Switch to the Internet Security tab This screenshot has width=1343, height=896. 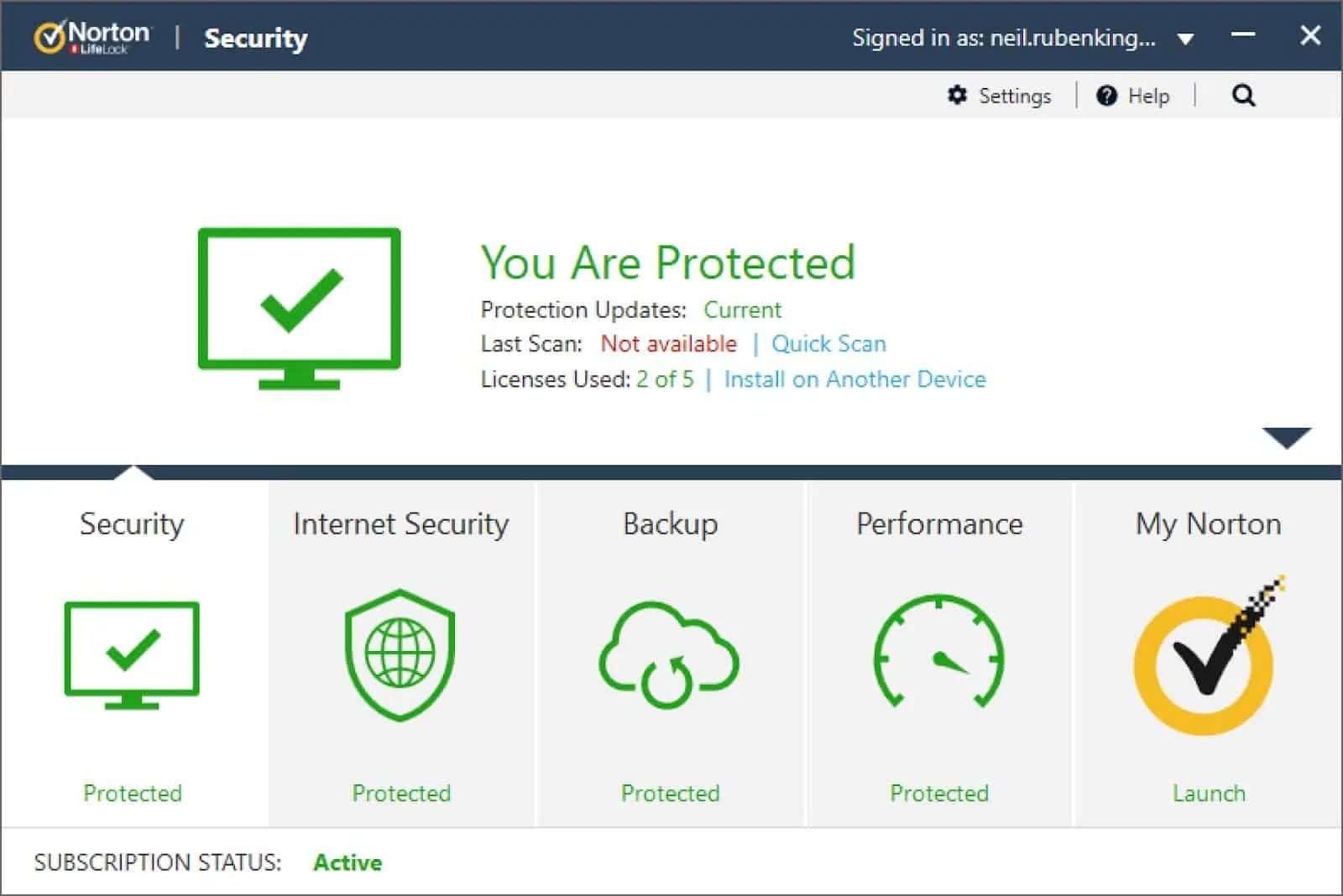tap(400, 524)
